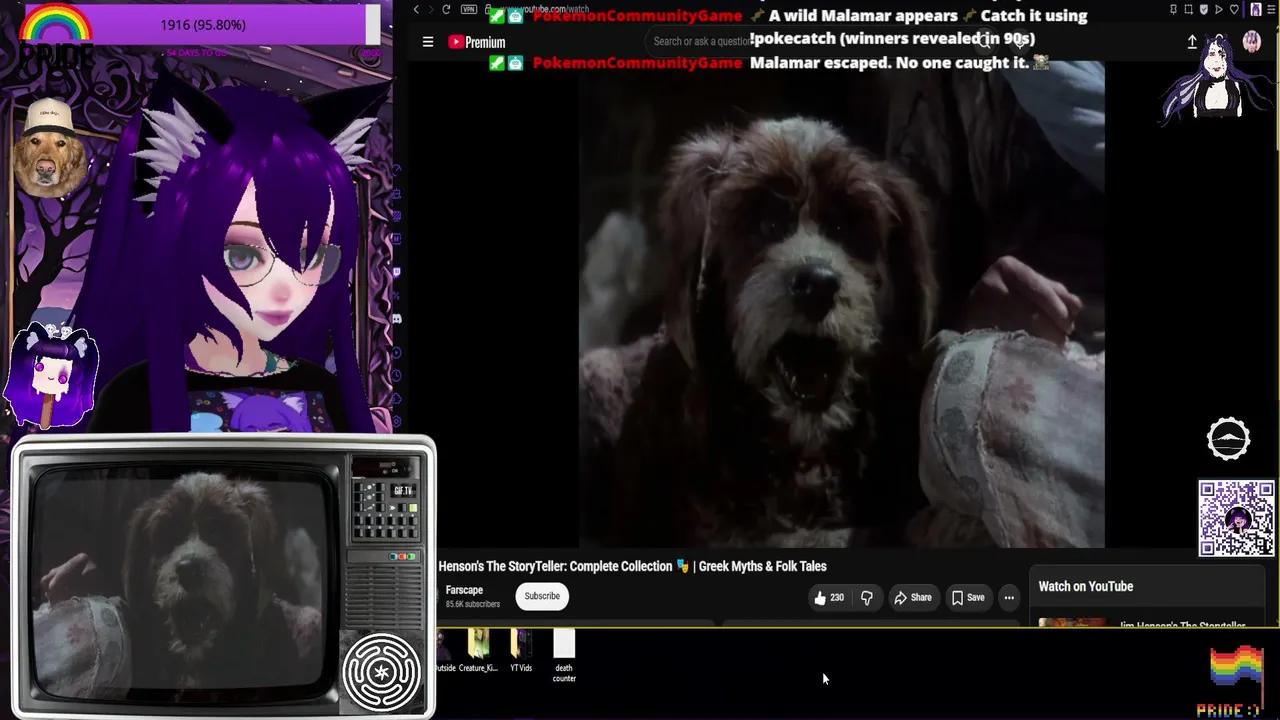This screenshot has width=1280, height=720.
Task: Click the browser forward arrow
Action: pos(431,10)
